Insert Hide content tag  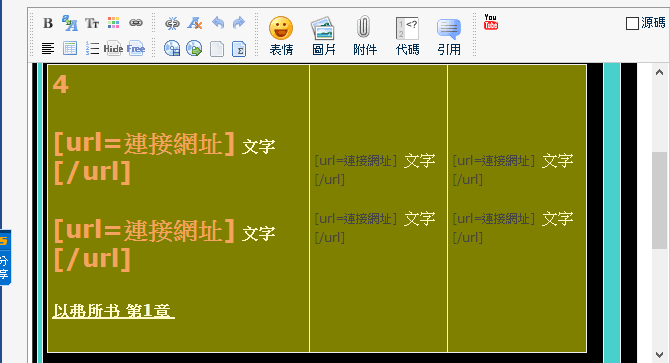[x=113, y=49]
